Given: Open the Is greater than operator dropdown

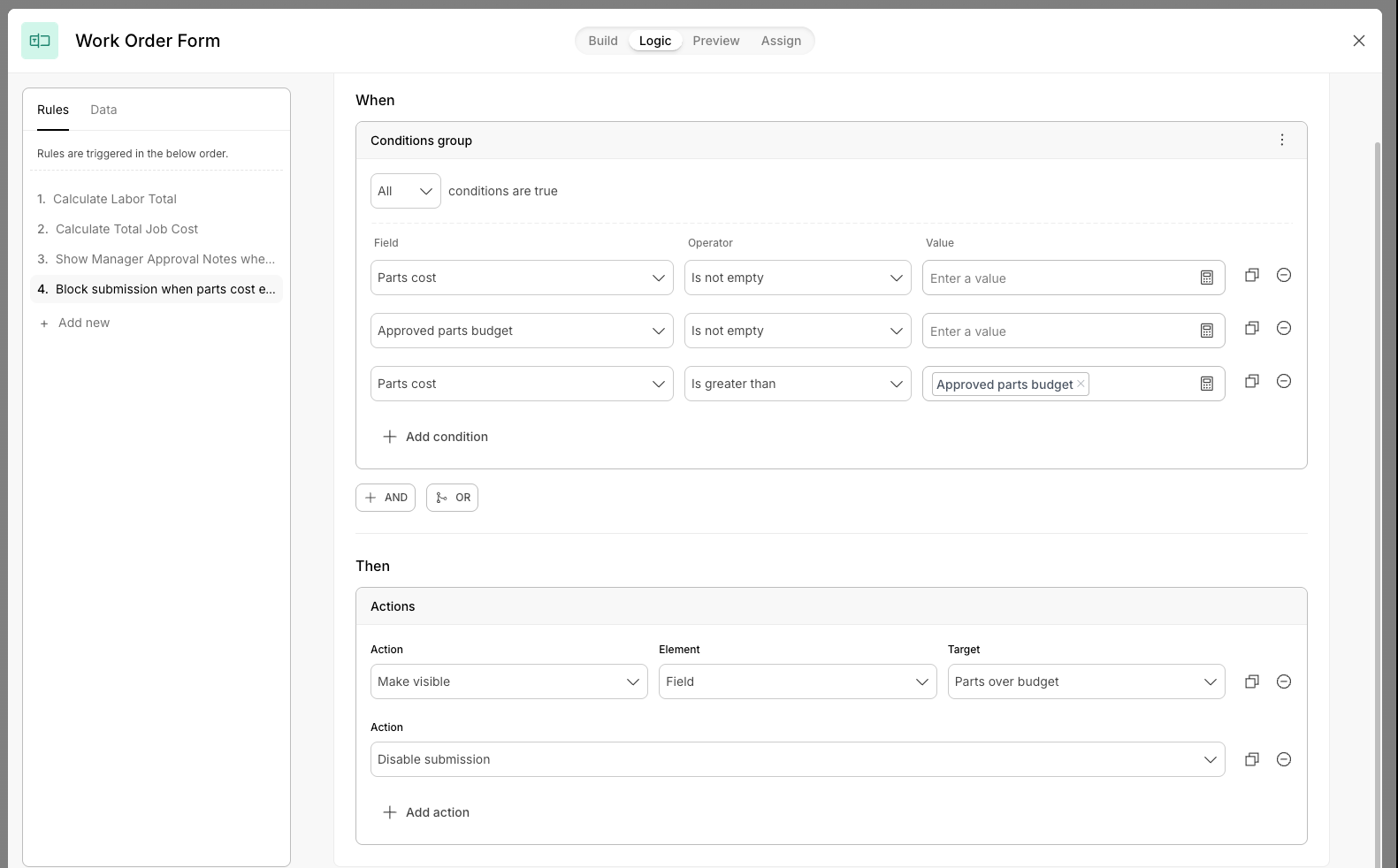Looking at the screenshot, I should click(798, 384).
